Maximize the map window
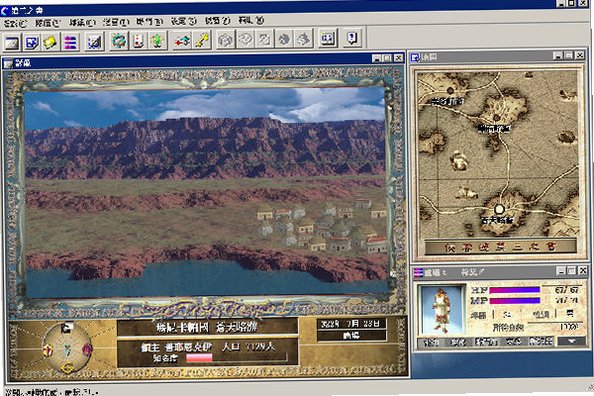This screenshot has width=594, height=396. [x=569, y=56]
